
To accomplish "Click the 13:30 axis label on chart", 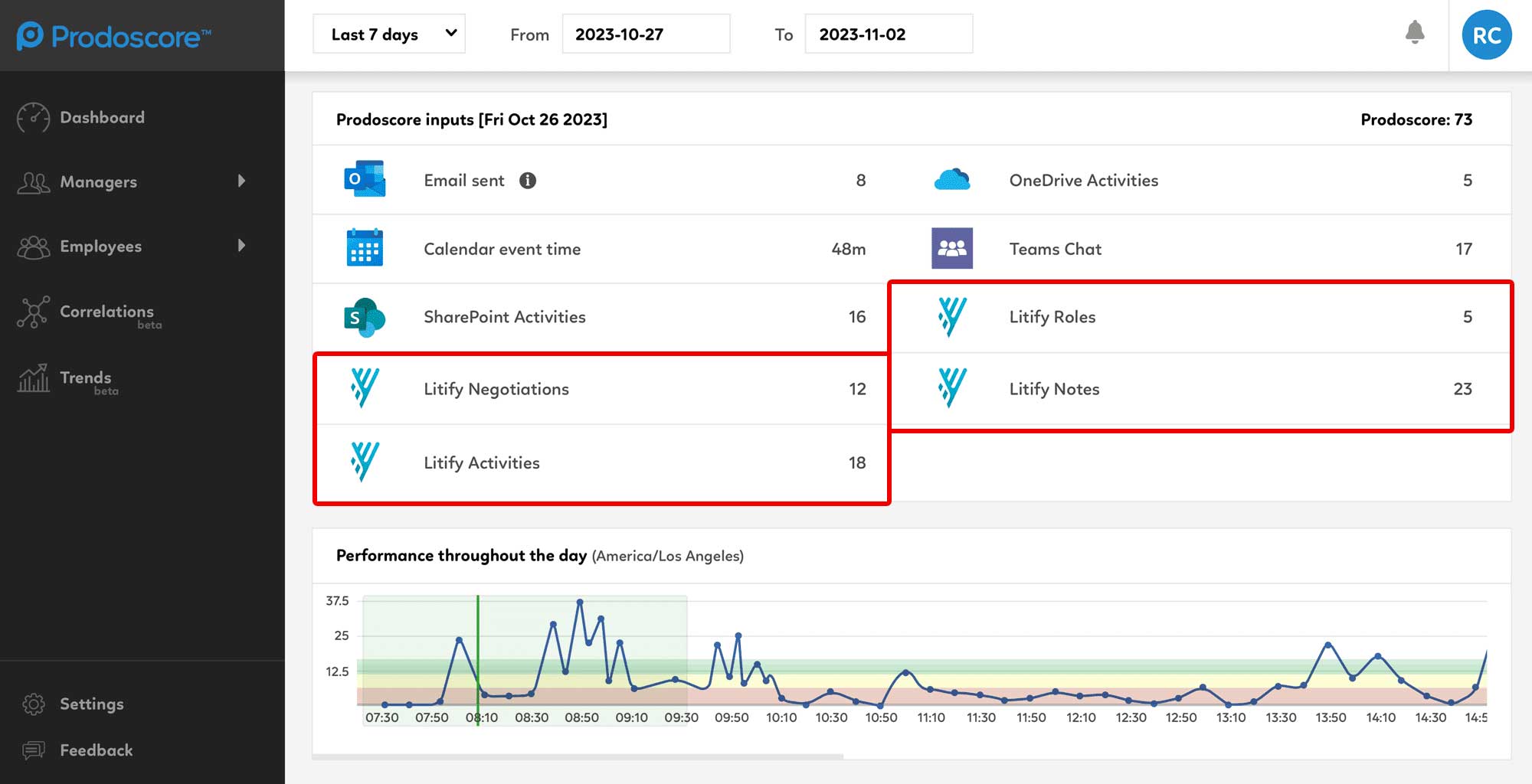I will click(x=1281, y=717).
